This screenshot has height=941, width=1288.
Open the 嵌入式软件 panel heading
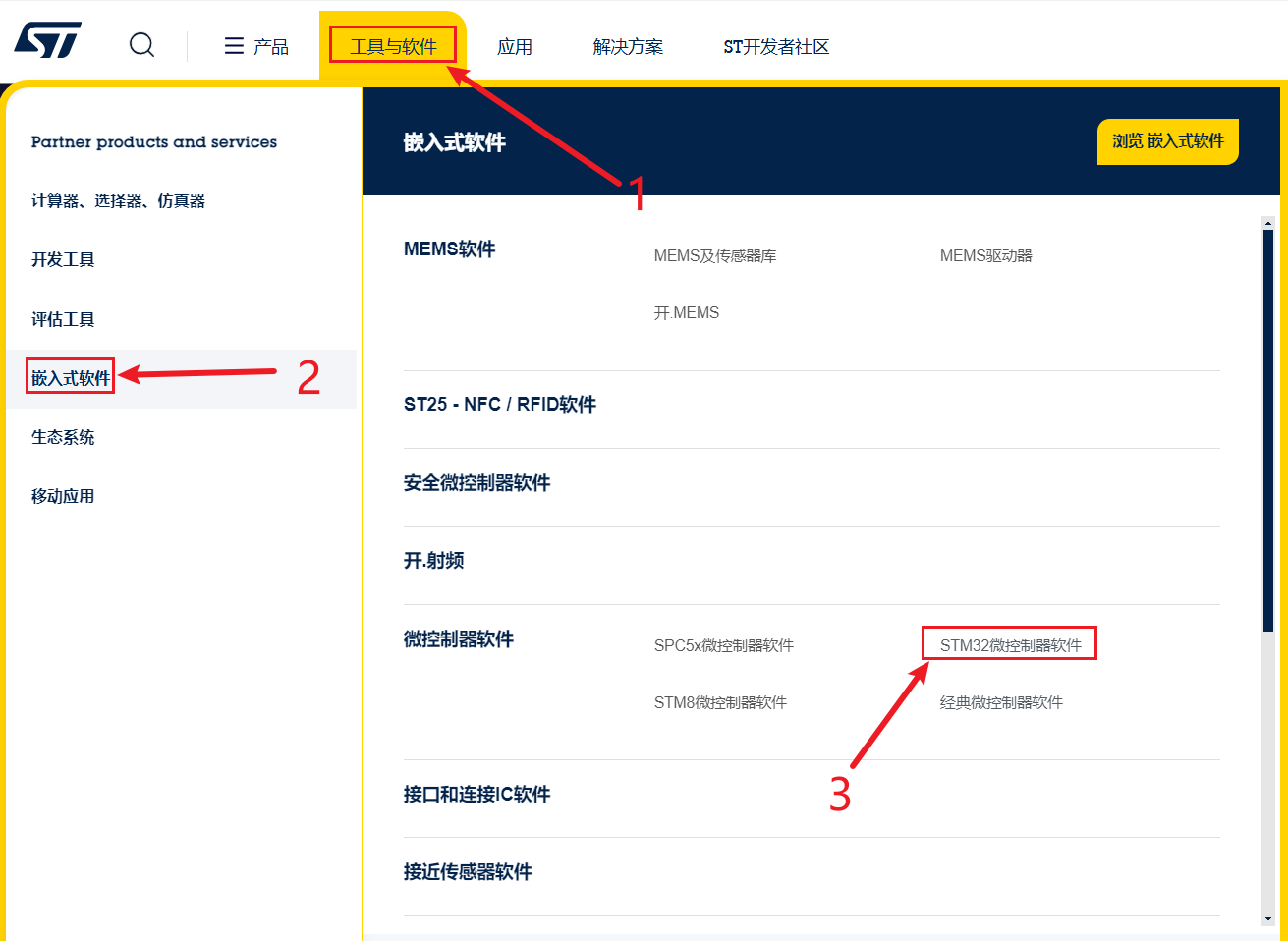tap(455, 142)
